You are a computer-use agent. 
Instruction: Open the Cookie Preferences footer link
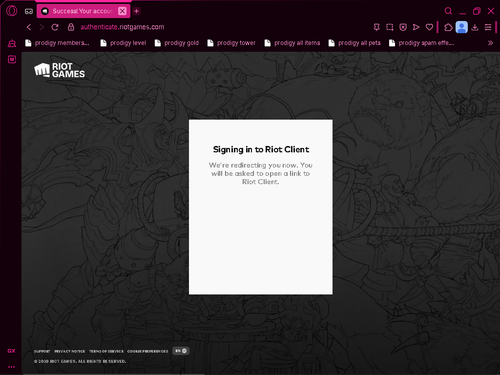click(x=148, y=351)
